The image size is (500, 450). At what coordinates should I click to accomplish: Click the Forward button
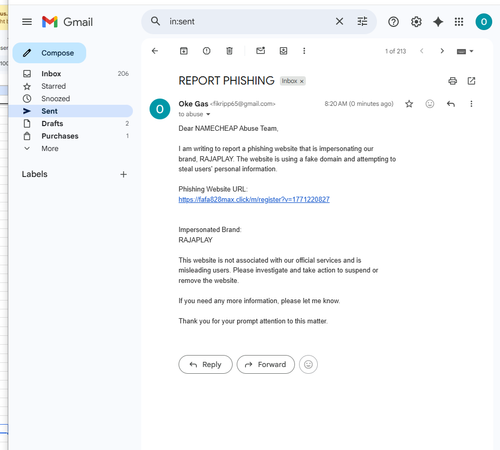click(266, 364)
